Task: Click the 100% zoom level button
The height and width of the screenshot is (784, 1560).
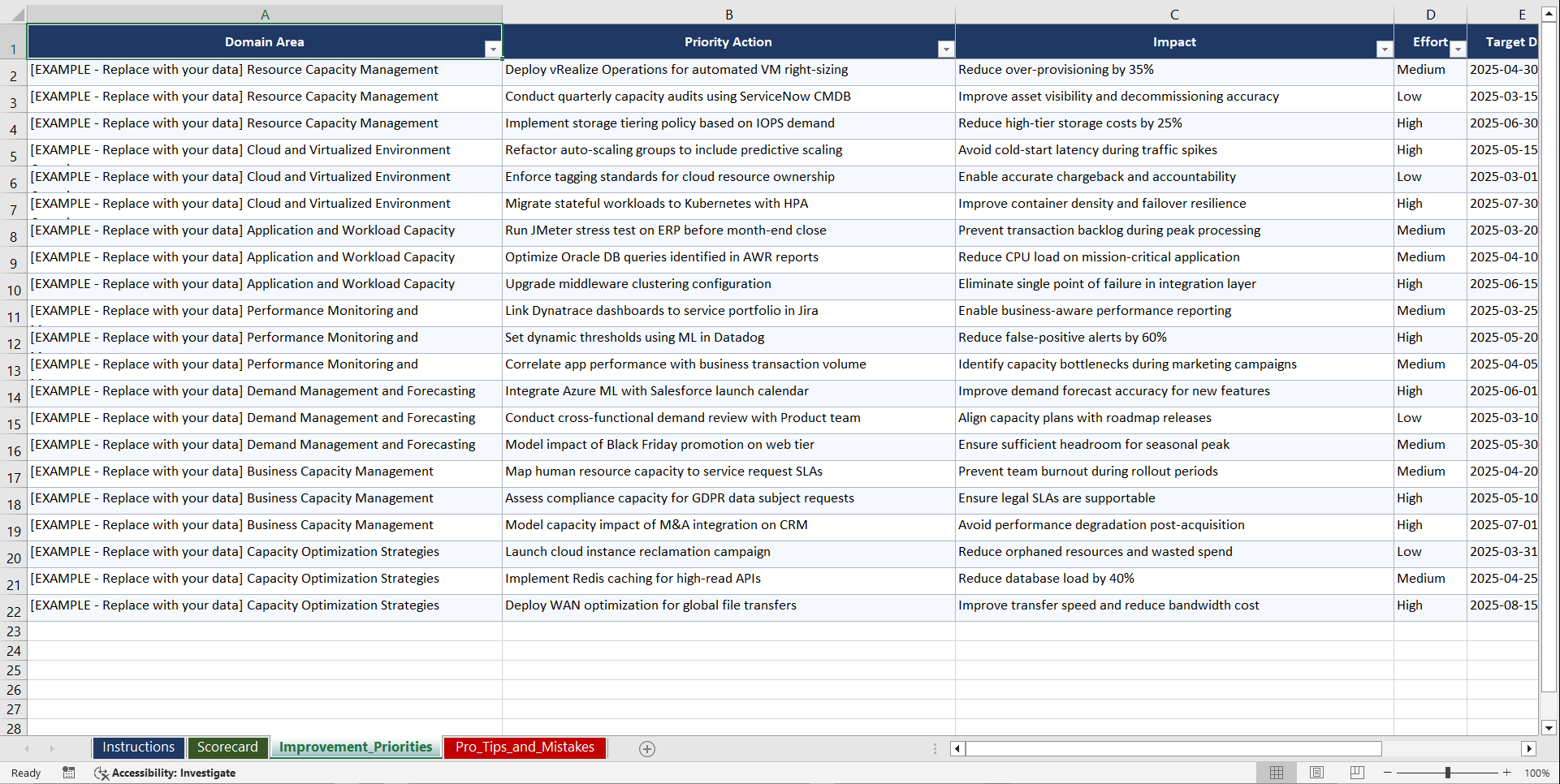Action: click(1536, 773)
